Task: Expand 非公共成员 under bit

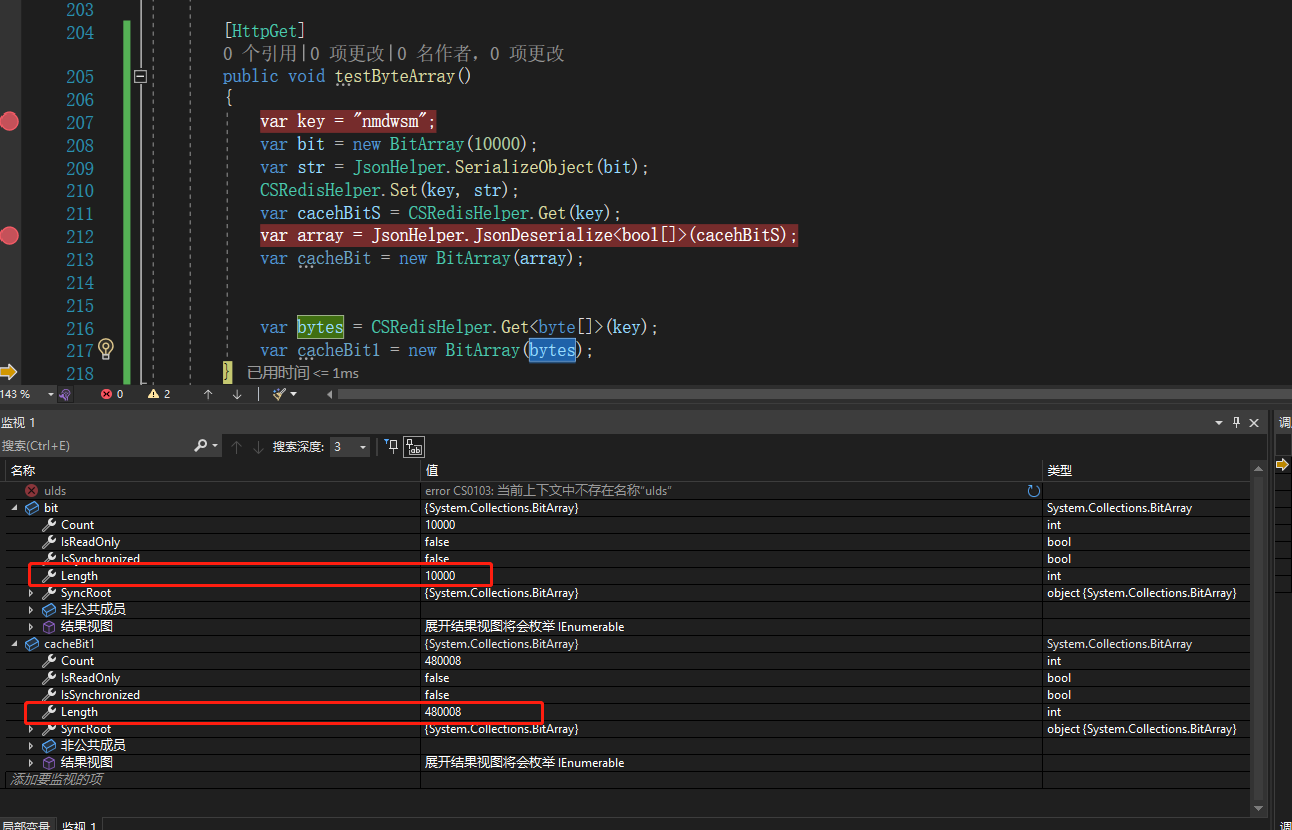Action: [30, 609]
